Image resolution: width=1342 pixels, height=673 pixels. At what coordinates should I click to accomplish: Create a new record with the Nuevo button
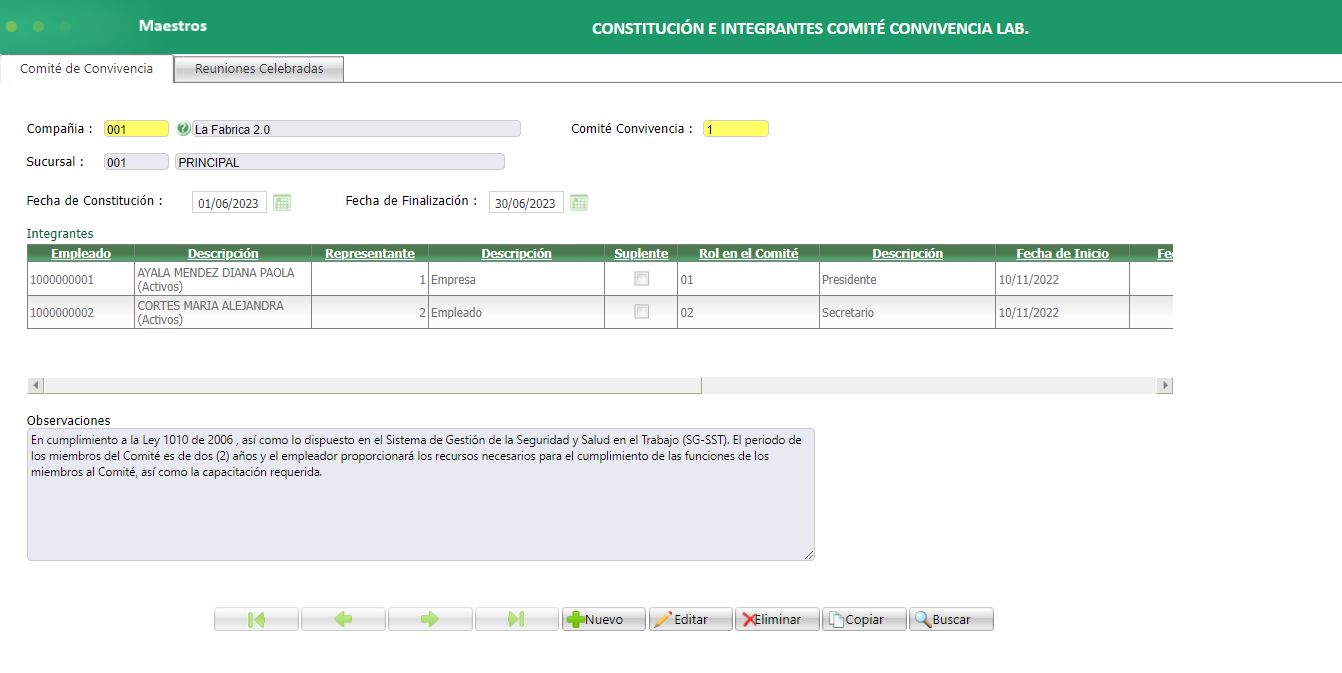[x=604, y=618]
